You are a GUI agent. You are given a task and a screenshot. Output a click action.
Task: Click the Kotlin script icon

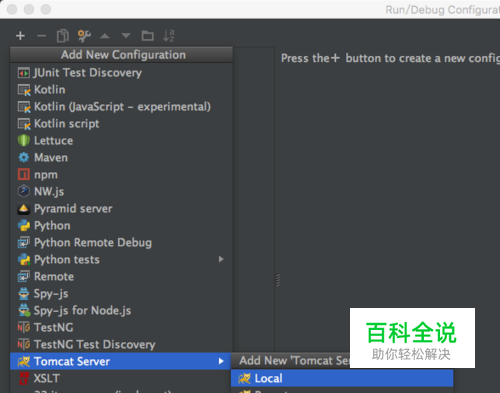pyautogui.click(x=24, y=124)
